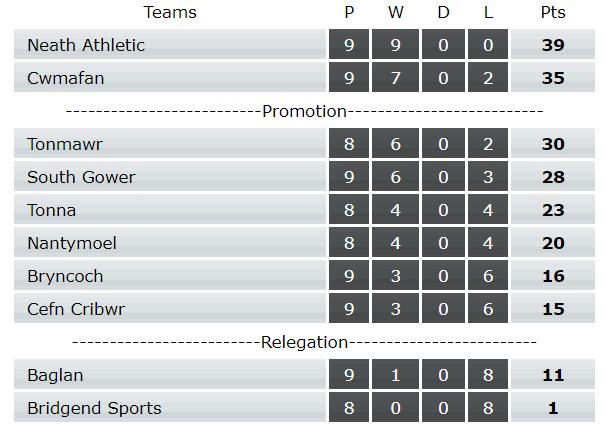Open the Cwmafan team row

click(66, 78)
